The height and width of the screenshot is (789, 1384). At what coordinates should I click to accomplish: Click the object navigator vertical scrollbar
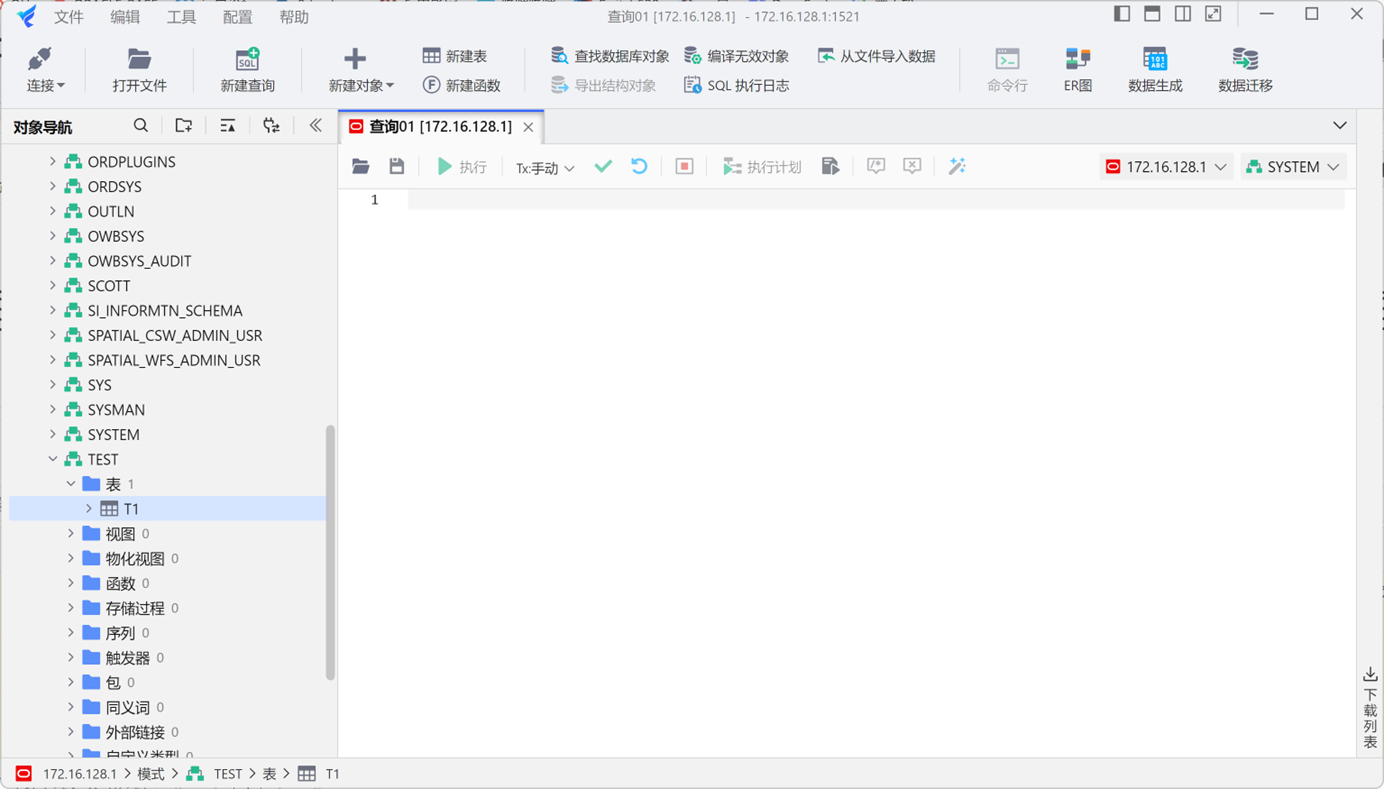coord(330,553)
